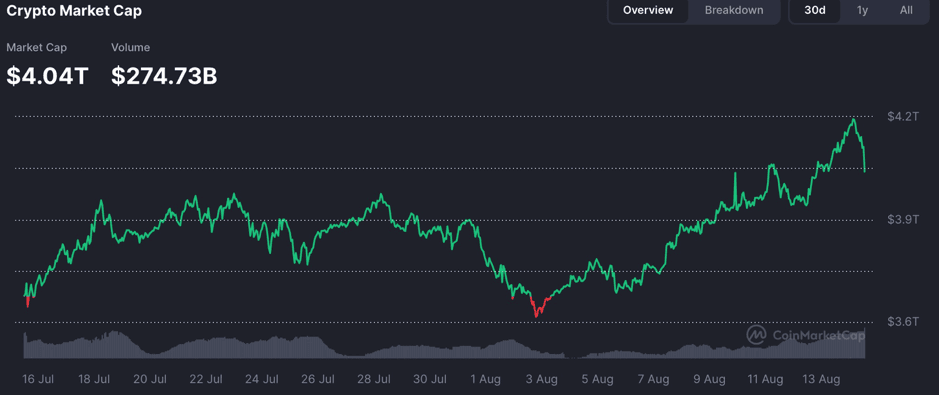Click the $274.73B volume value
The image size is (939, 395).
tap(164, 76)
